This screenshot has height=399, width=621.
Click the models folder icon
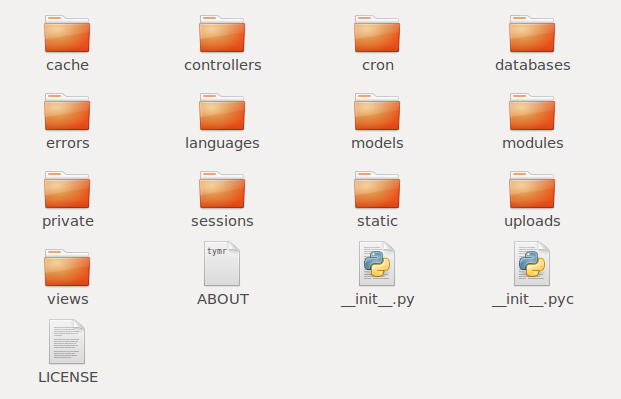377,112
